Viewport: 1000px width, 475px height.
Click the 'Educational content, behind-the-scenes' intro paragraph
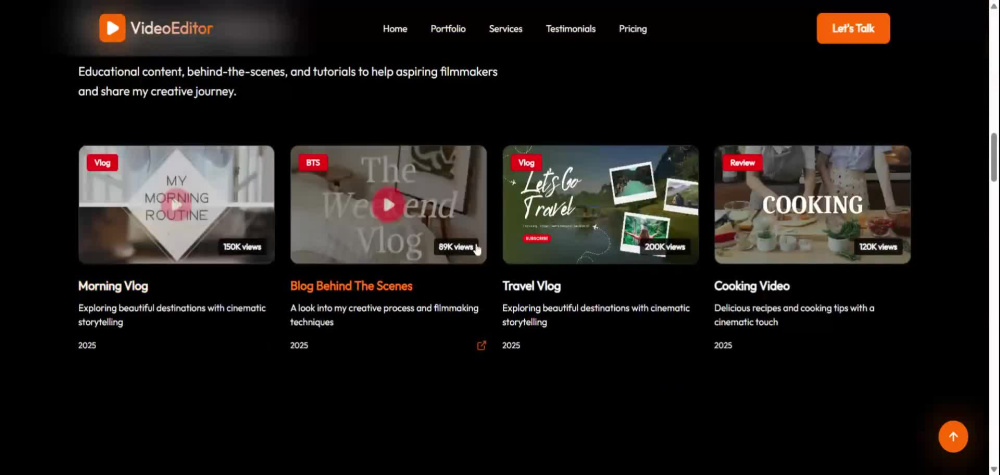click(x=288, y=82)
